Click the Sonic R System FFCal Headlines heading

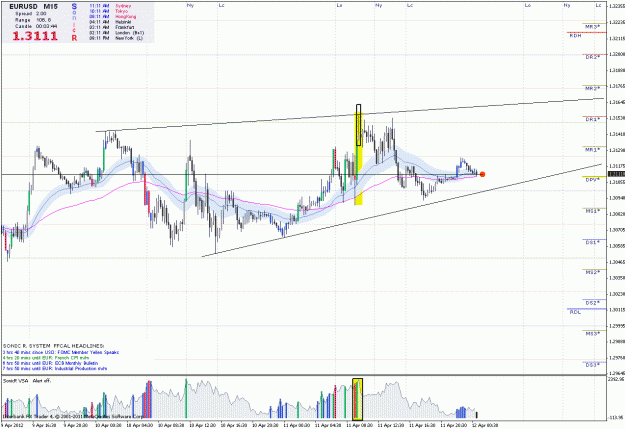[x=53, y=346]
